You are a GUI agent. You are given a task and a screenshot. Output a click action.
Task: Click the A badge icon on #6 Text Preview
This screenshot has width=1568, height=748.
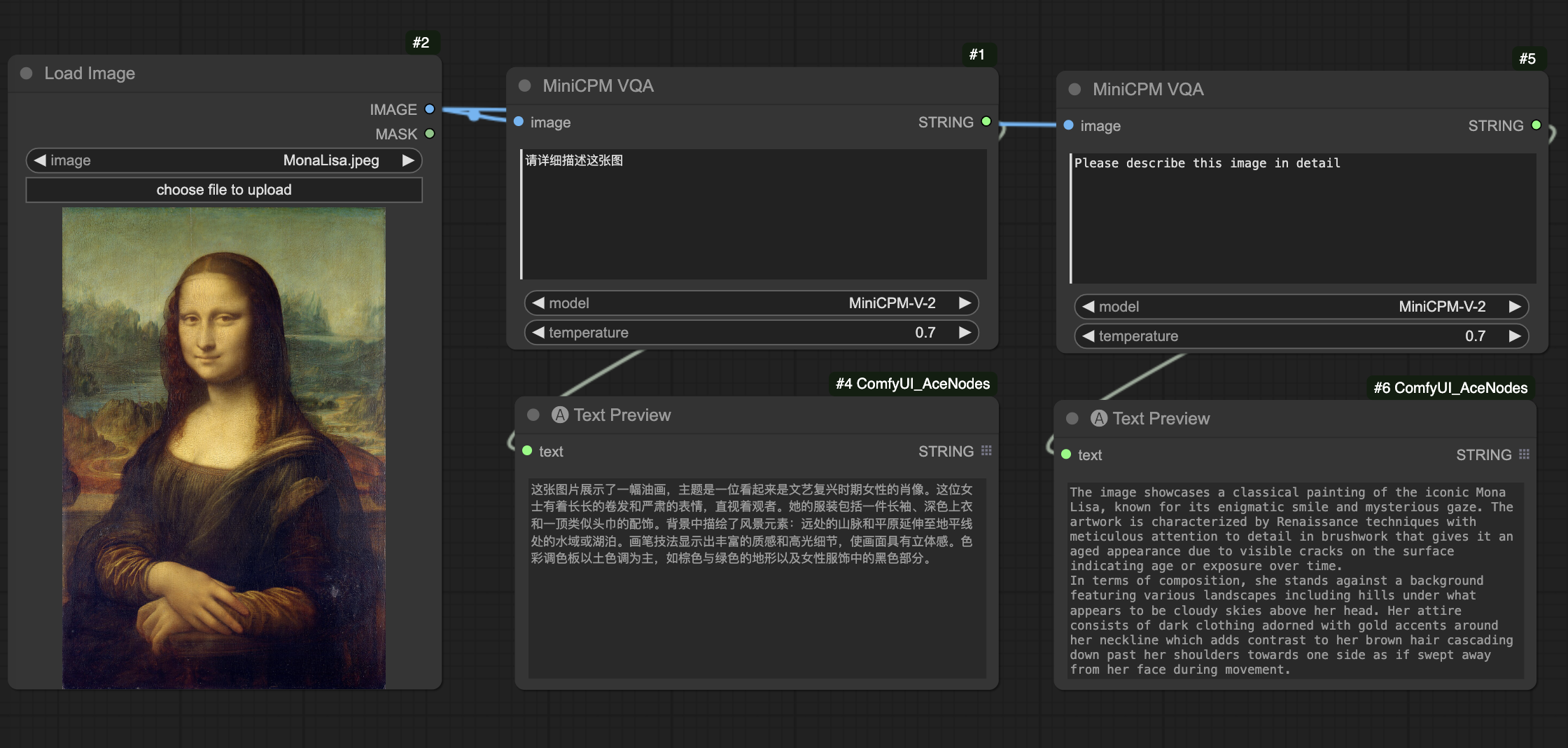tap(1099, 418)
